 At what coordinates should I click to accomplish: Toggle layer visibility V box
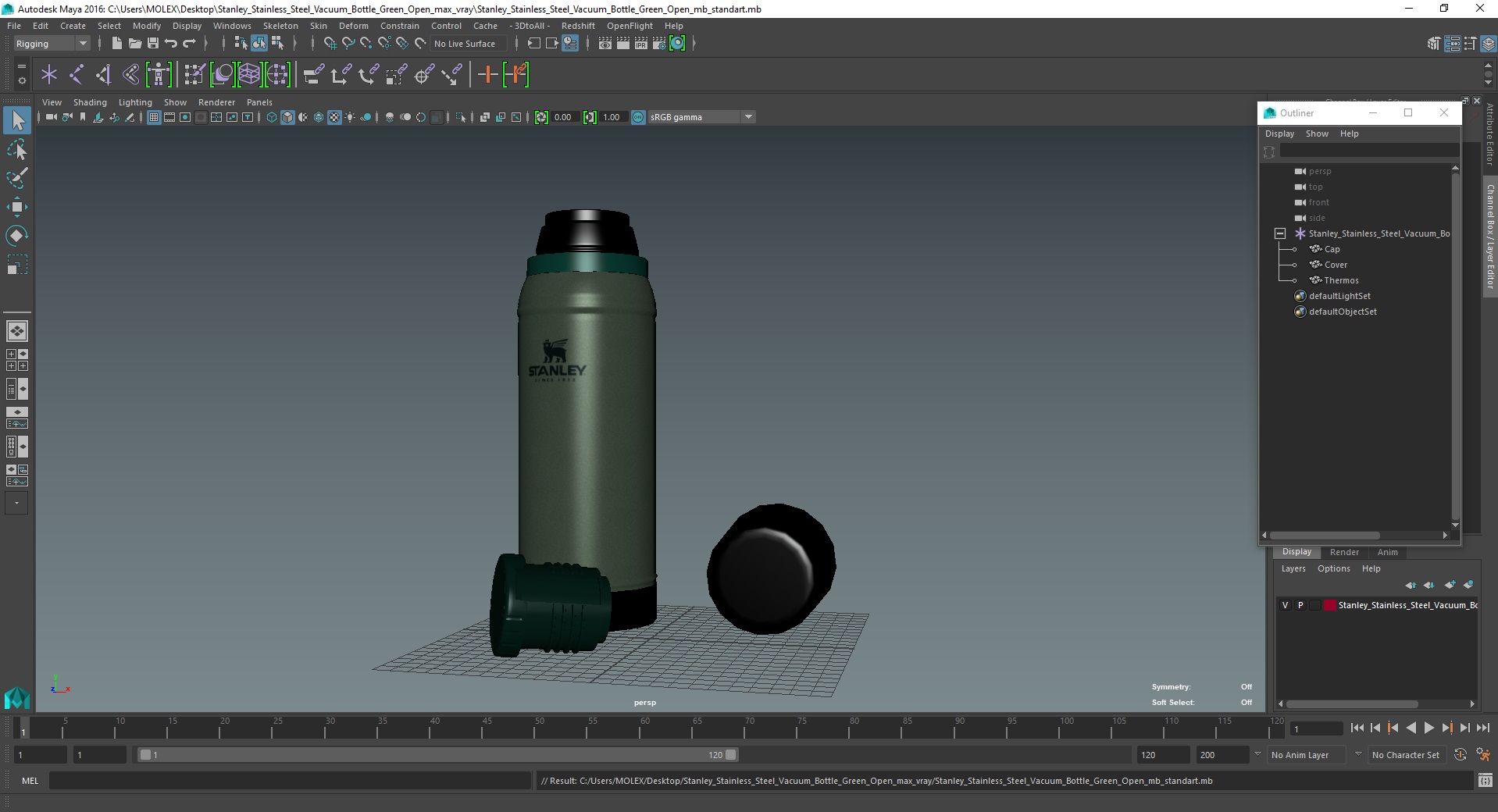coord(1285,605)
